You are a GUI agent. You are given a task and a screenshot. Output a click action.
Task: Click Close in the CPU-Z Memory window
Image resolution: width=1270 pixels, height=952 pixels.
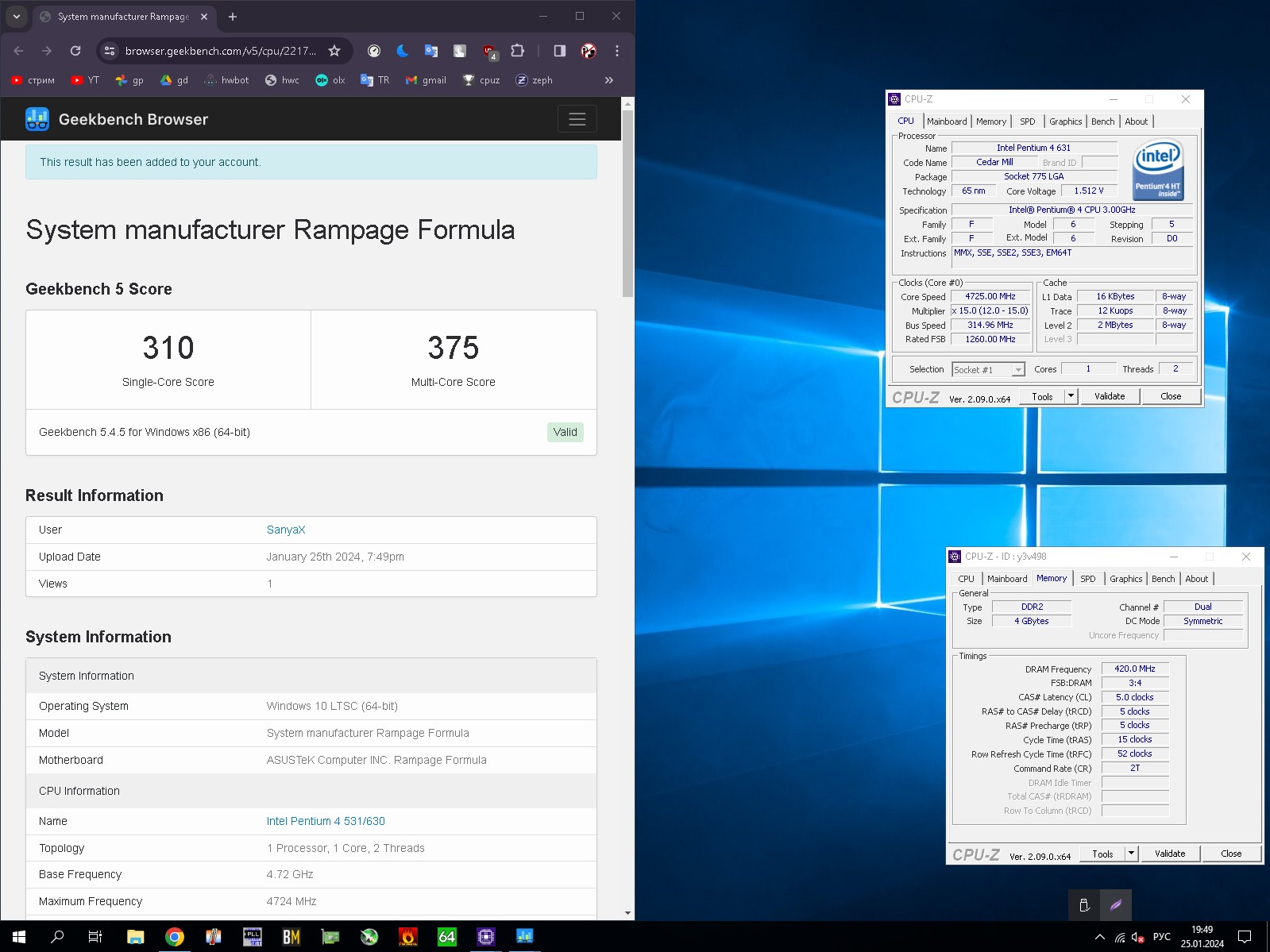click(x=1231, y=854)
